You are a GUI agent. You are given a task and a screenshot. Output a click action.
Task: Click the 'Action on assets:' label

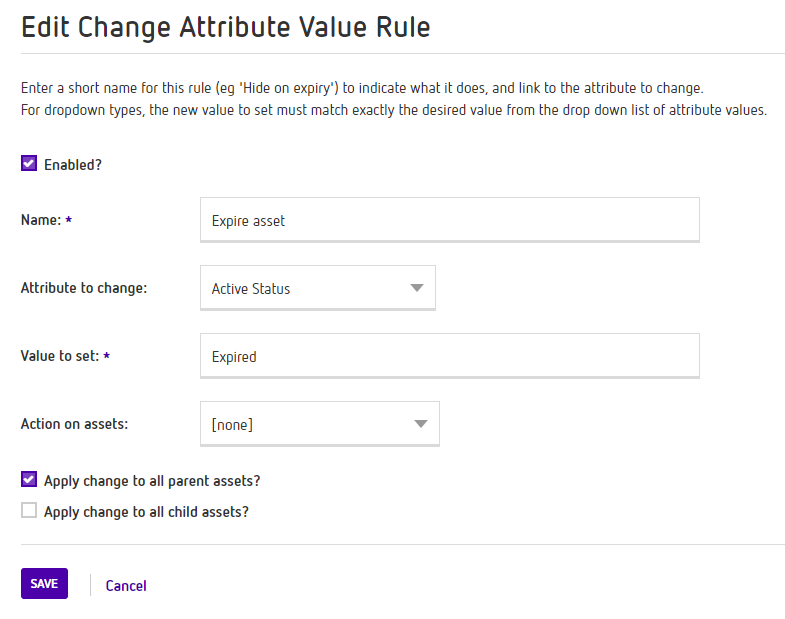tap(75, 424)
